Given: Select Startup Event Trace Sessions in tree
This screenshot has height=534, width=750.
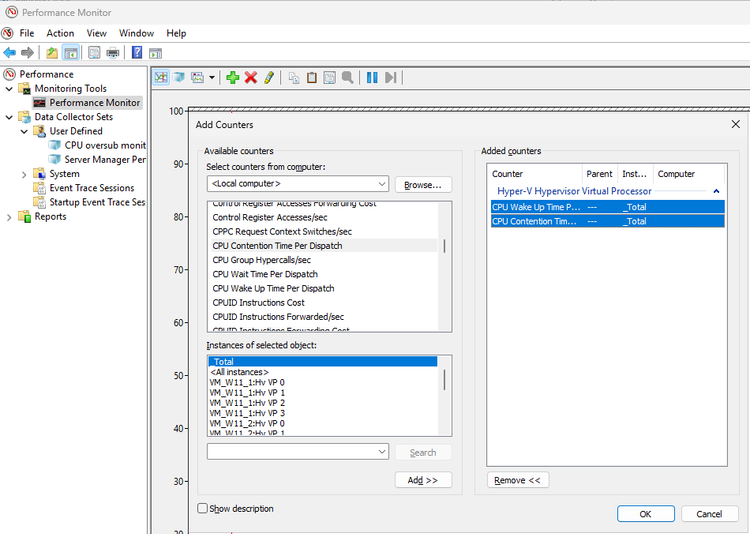Looking at the screenshot, I should (x=97, y=202).
